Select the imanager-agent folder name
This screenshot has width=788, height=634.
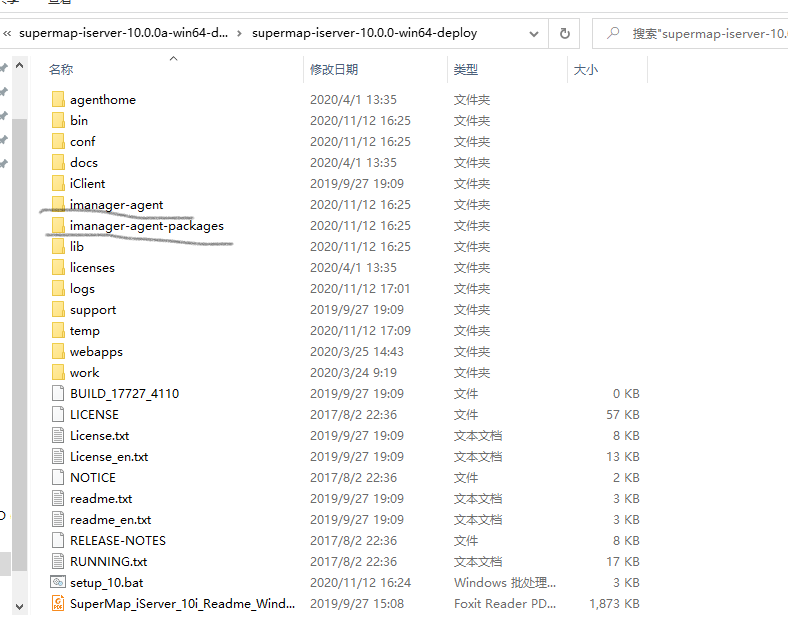pyautogui.click(x=117, y=205)
